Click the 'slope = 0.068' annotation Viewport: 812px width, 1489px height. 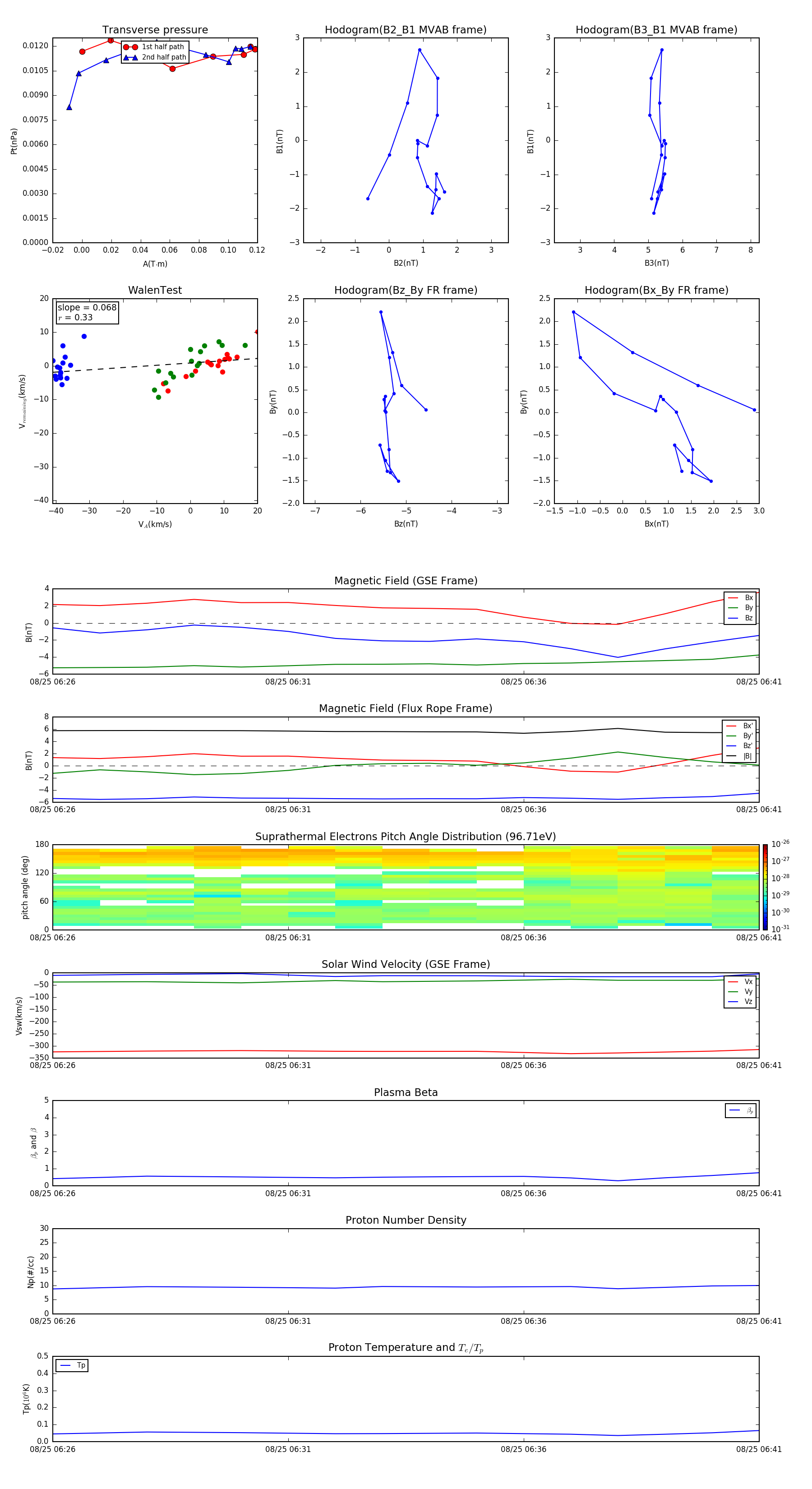click(x=87, y=308)
